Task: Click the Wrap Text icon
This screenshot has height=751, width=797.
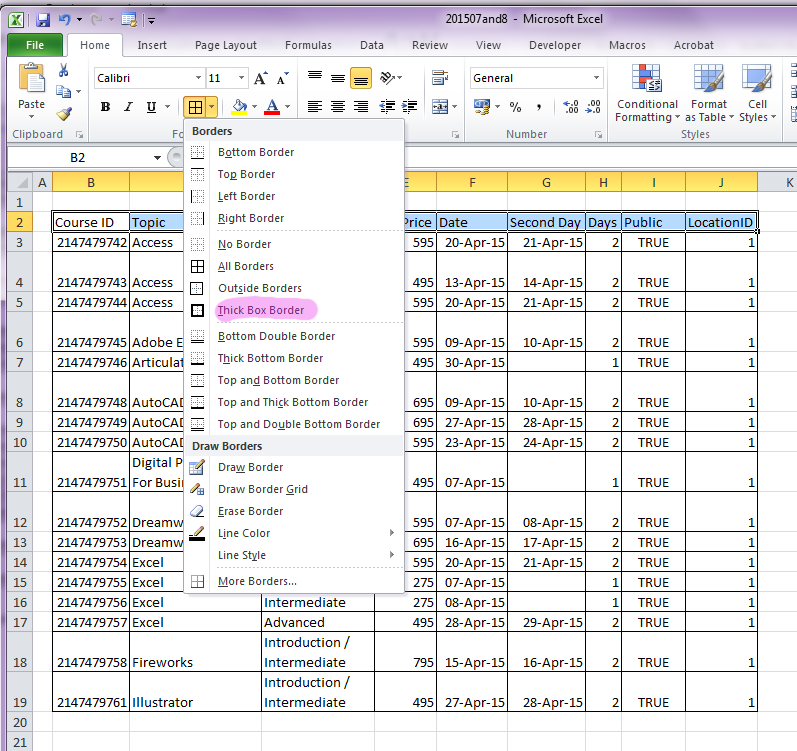Action: pyautogui.click(x=440, y=78)
